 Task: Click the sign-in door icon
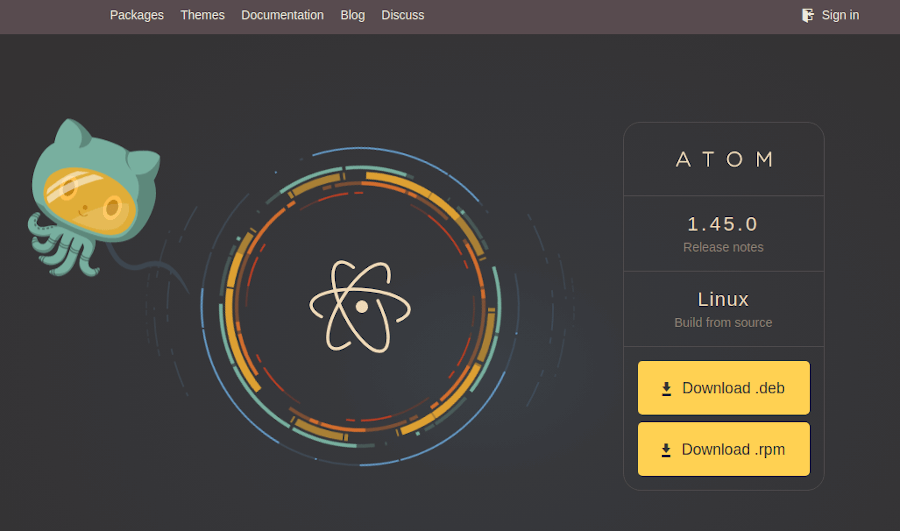click(808, 15)
